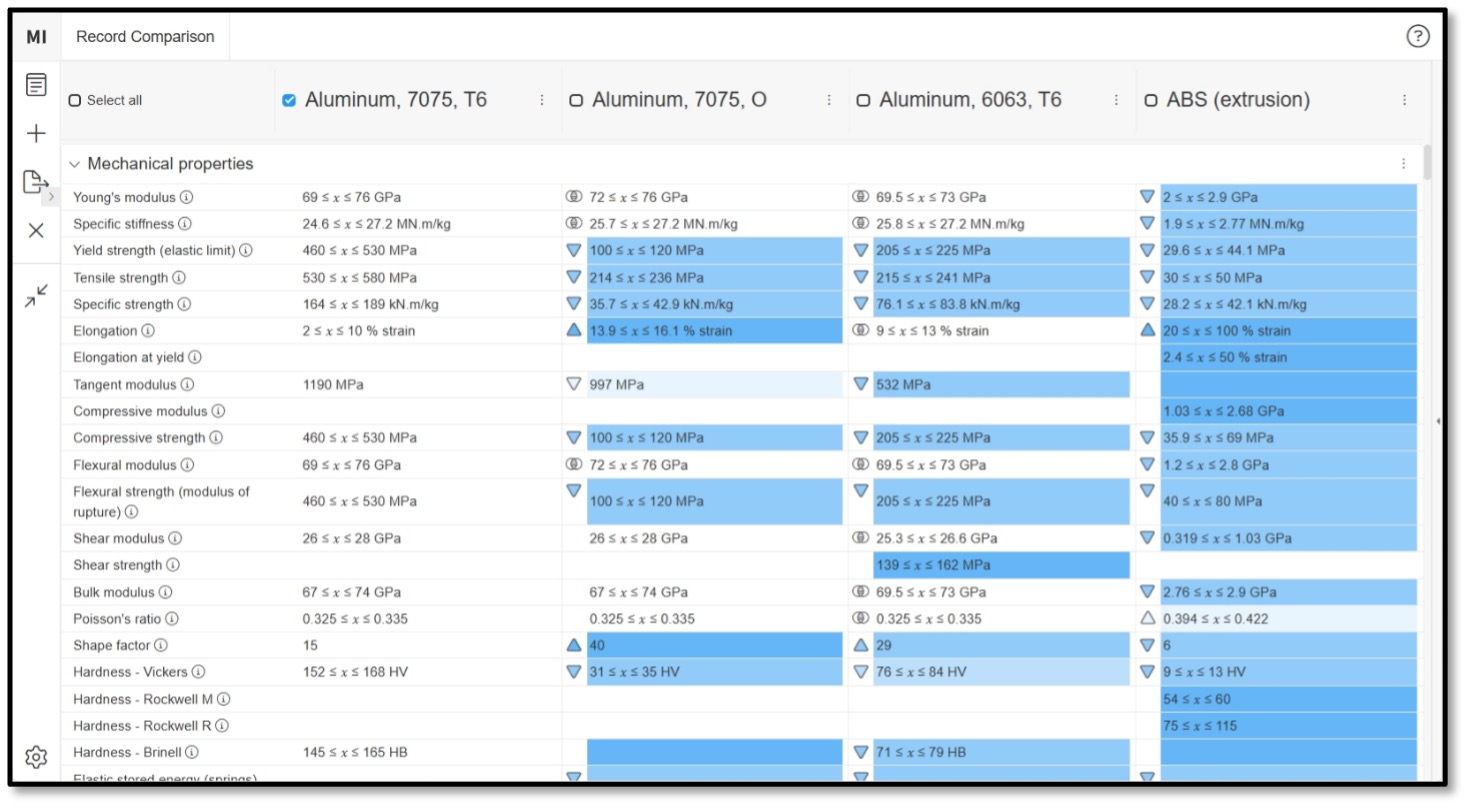Click the vertical scrollbar on the right
Viewport: 1469px width, 809px height.
pos(1427,163)
